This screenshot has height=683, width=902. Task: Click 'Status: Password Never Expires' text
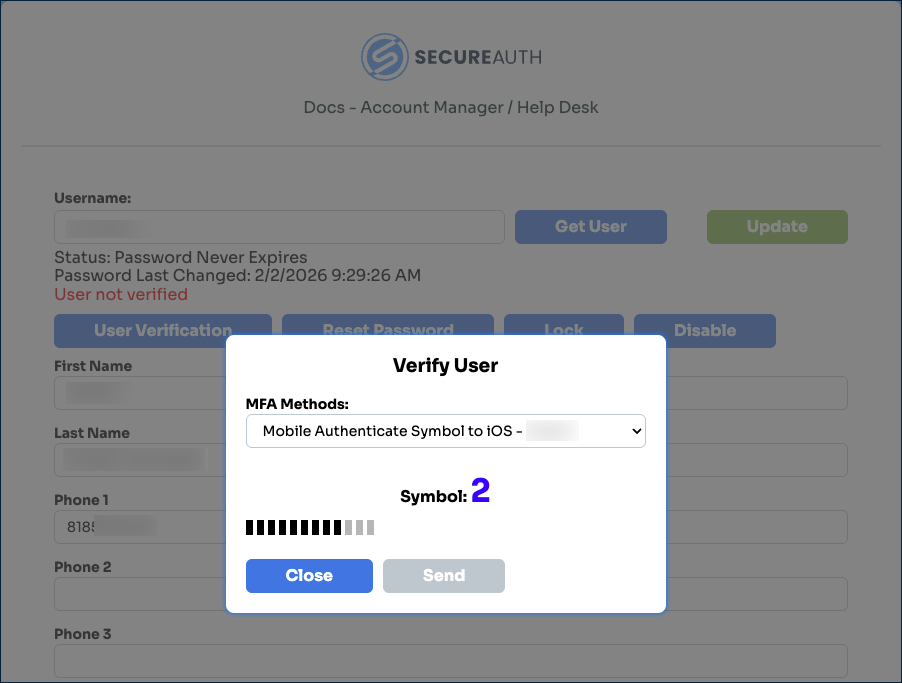tap(181, 257)
